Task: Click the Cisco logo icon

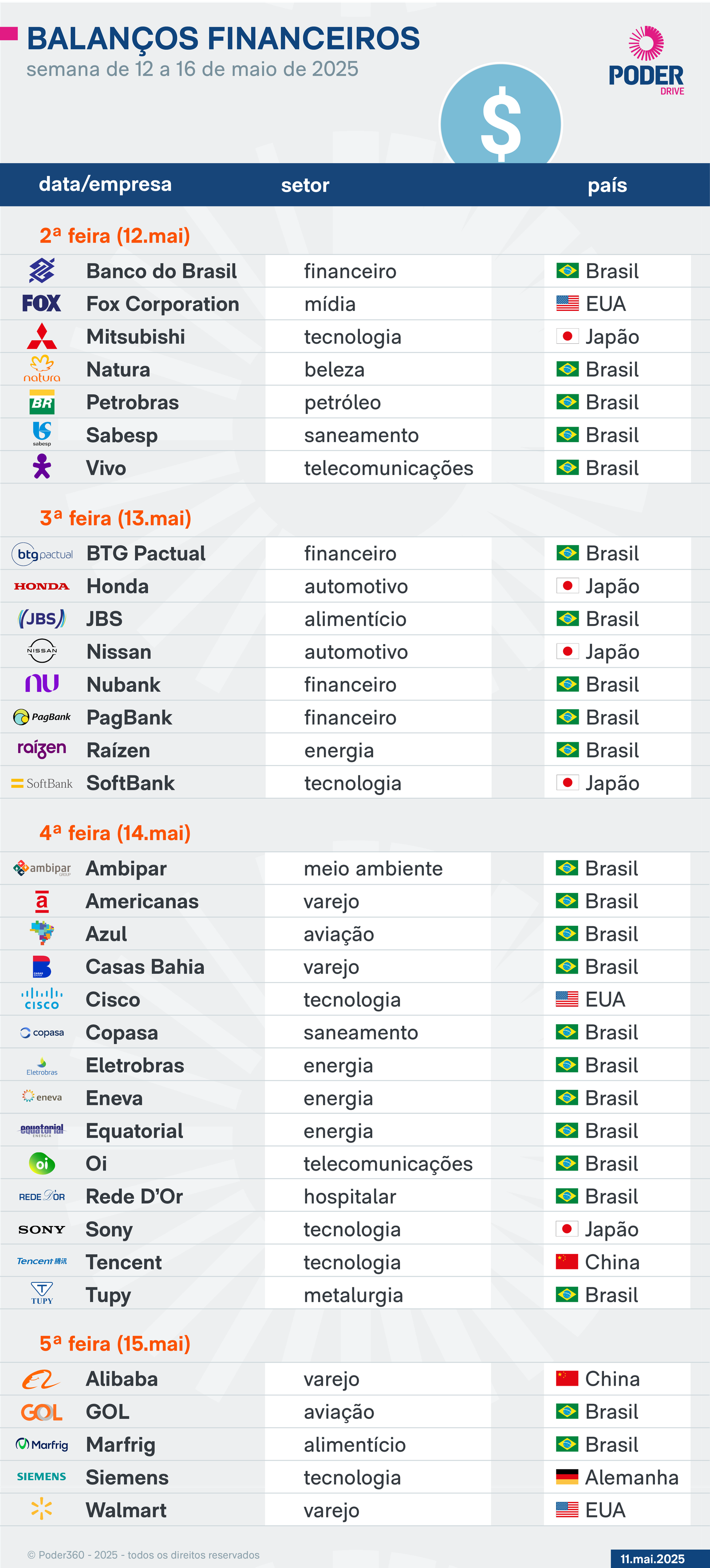Action: (x=41, y=999)
